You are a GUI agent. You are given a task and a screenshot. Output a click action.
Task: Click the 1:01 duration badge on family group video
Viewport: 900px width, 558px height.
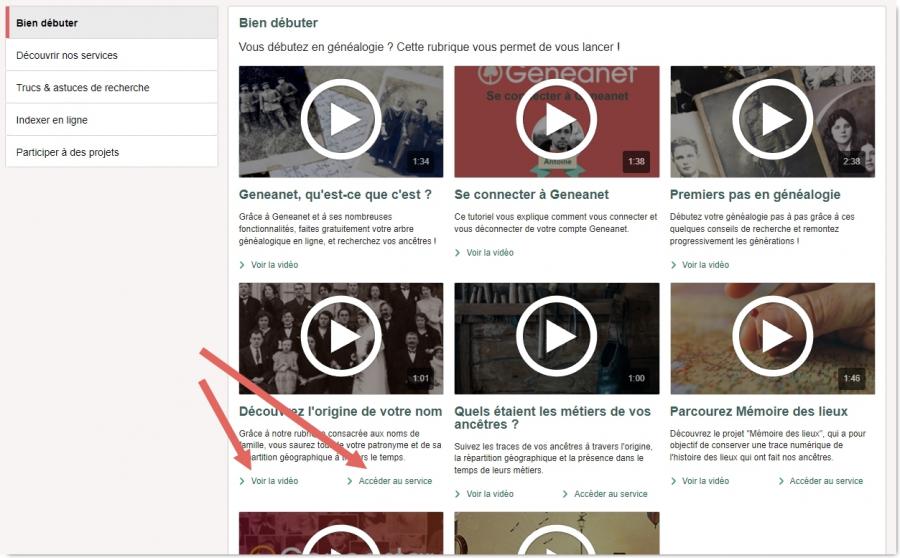pyautogui.click(x=421, y=378)
